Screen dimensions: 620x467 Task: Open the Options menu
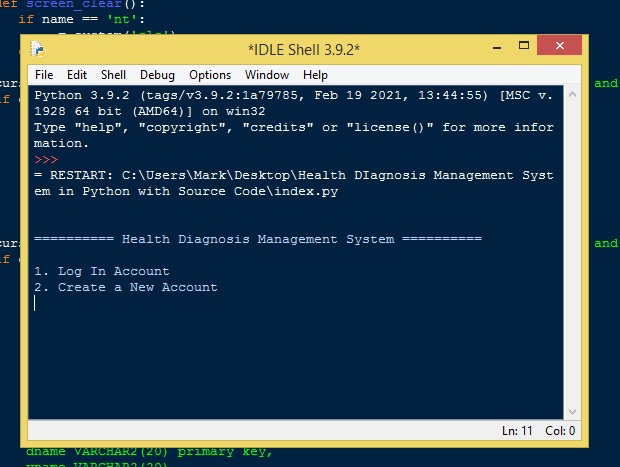pyautogui.click(x=210, y=75)
